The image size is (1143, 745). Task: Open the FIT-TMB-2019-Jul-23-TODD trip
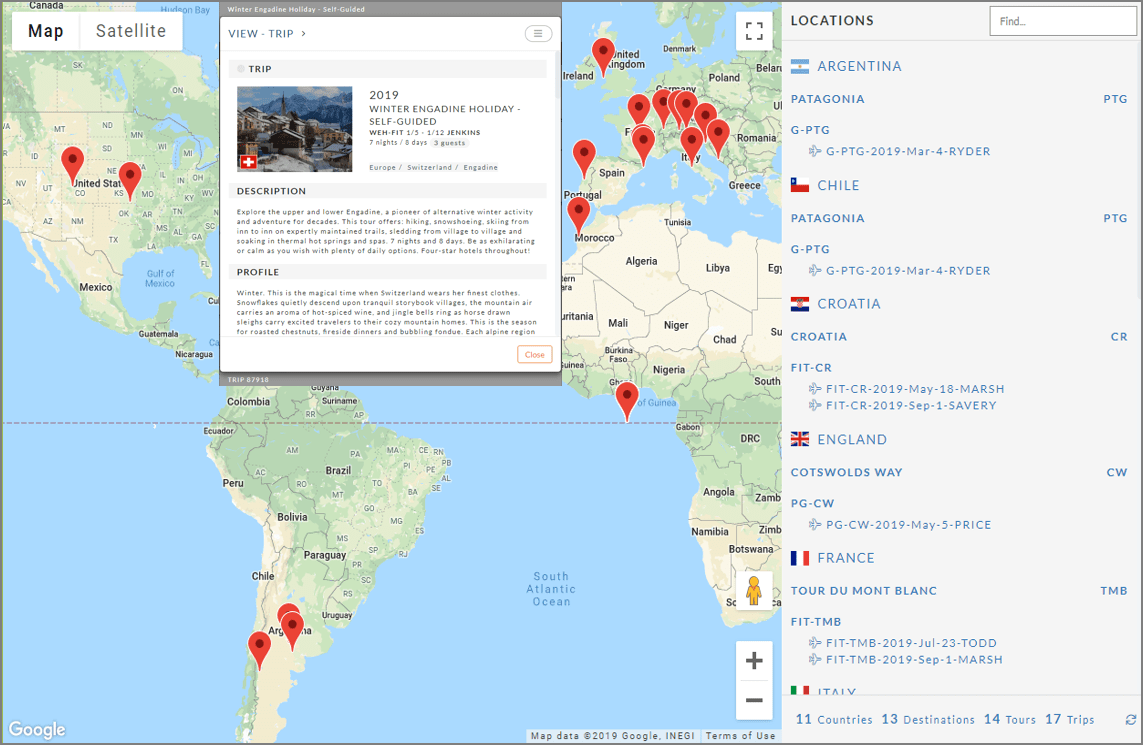[x=910, y=643]
